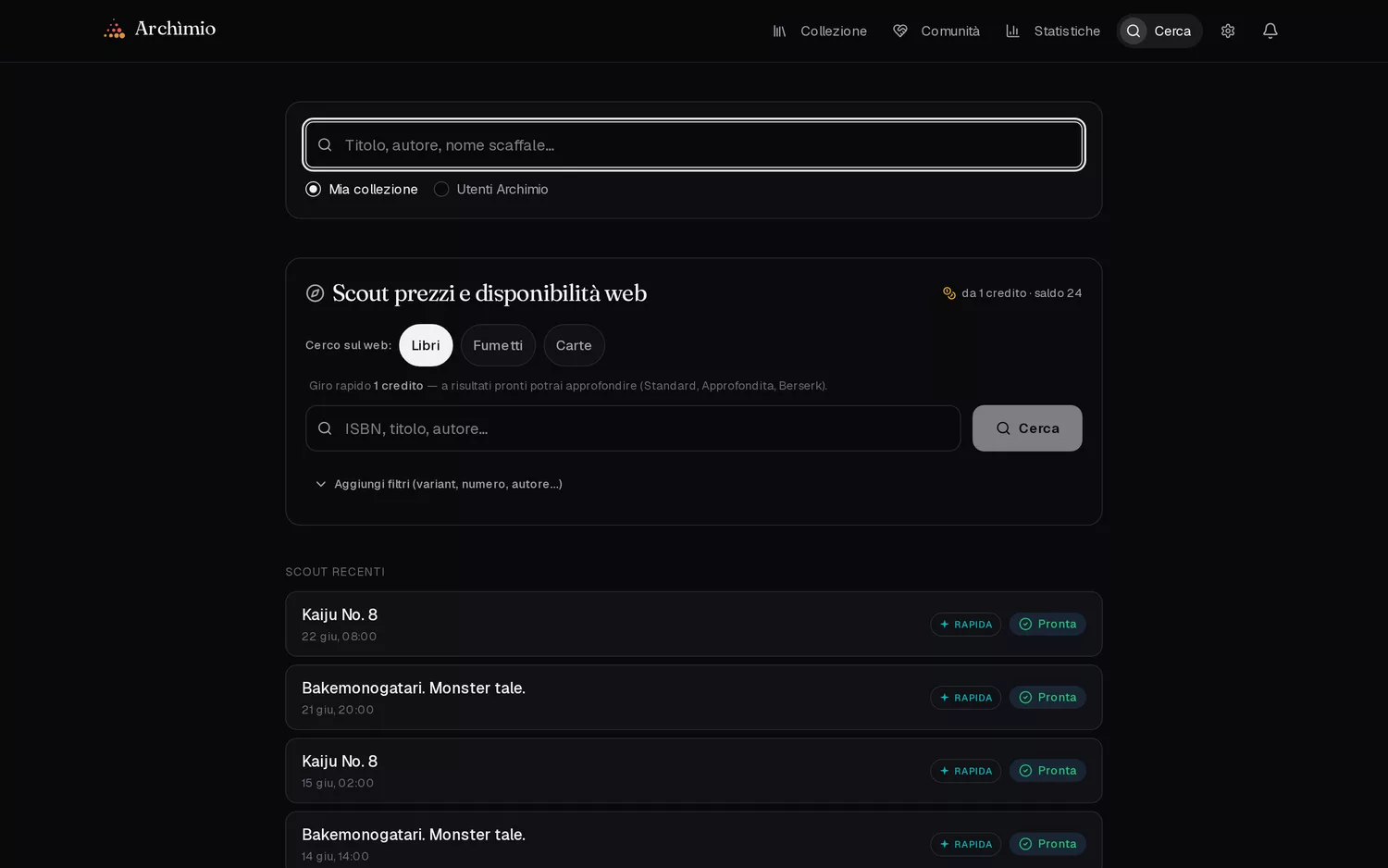Screen dimensions: 1388x868
Task: Open the Cerca tab in navigation
Action: click(x=1159, y=31)
